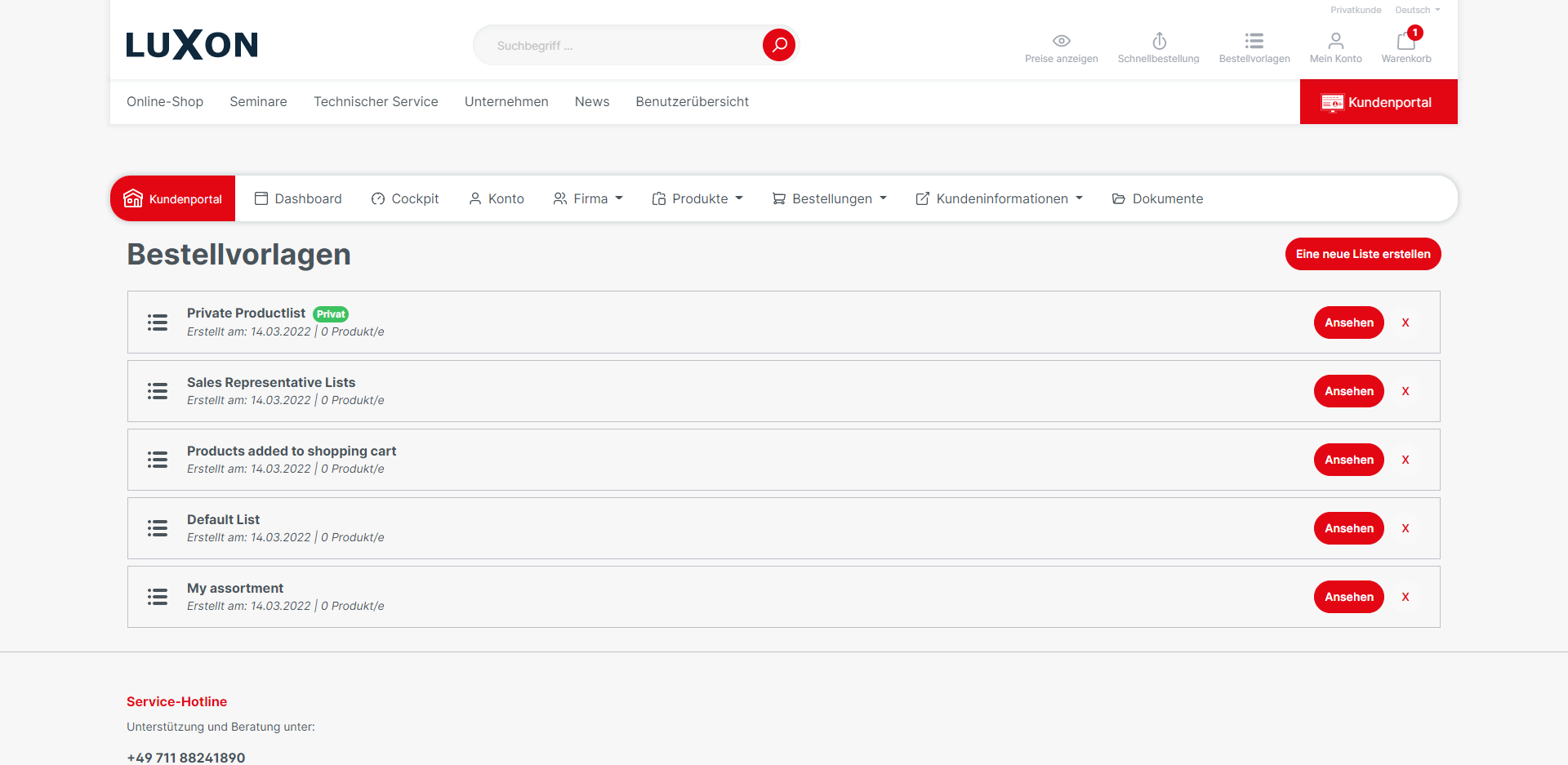Click the list icon beside Default List
This screenshot has height=765, width=1568.
point(158,528)
